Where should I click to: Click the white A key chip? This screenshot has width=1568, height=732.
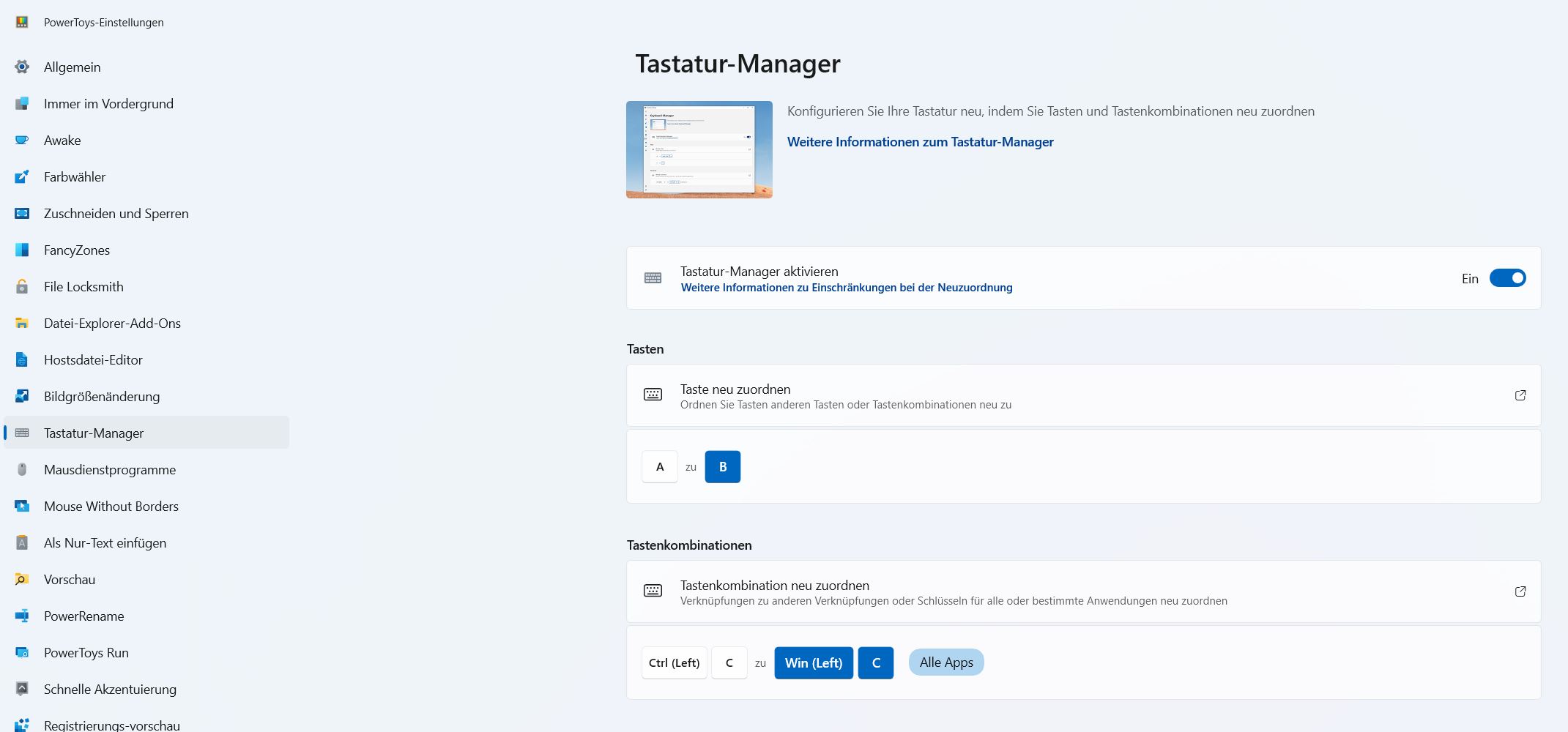pyautogui.click(x=660, y=466)
